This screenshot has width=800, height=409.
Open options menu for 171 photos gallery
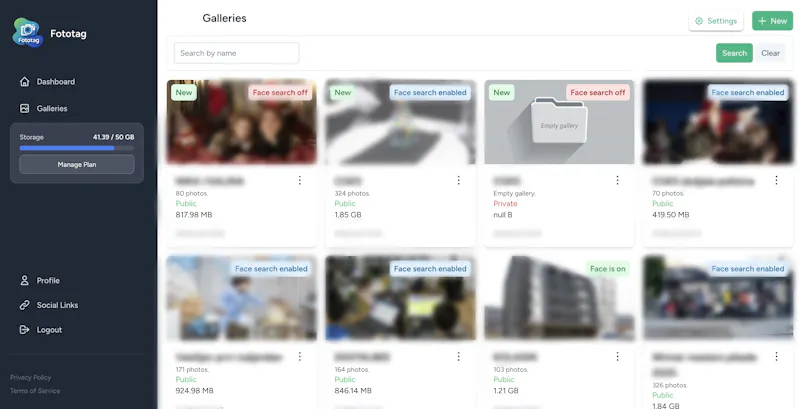click(299, 356)
